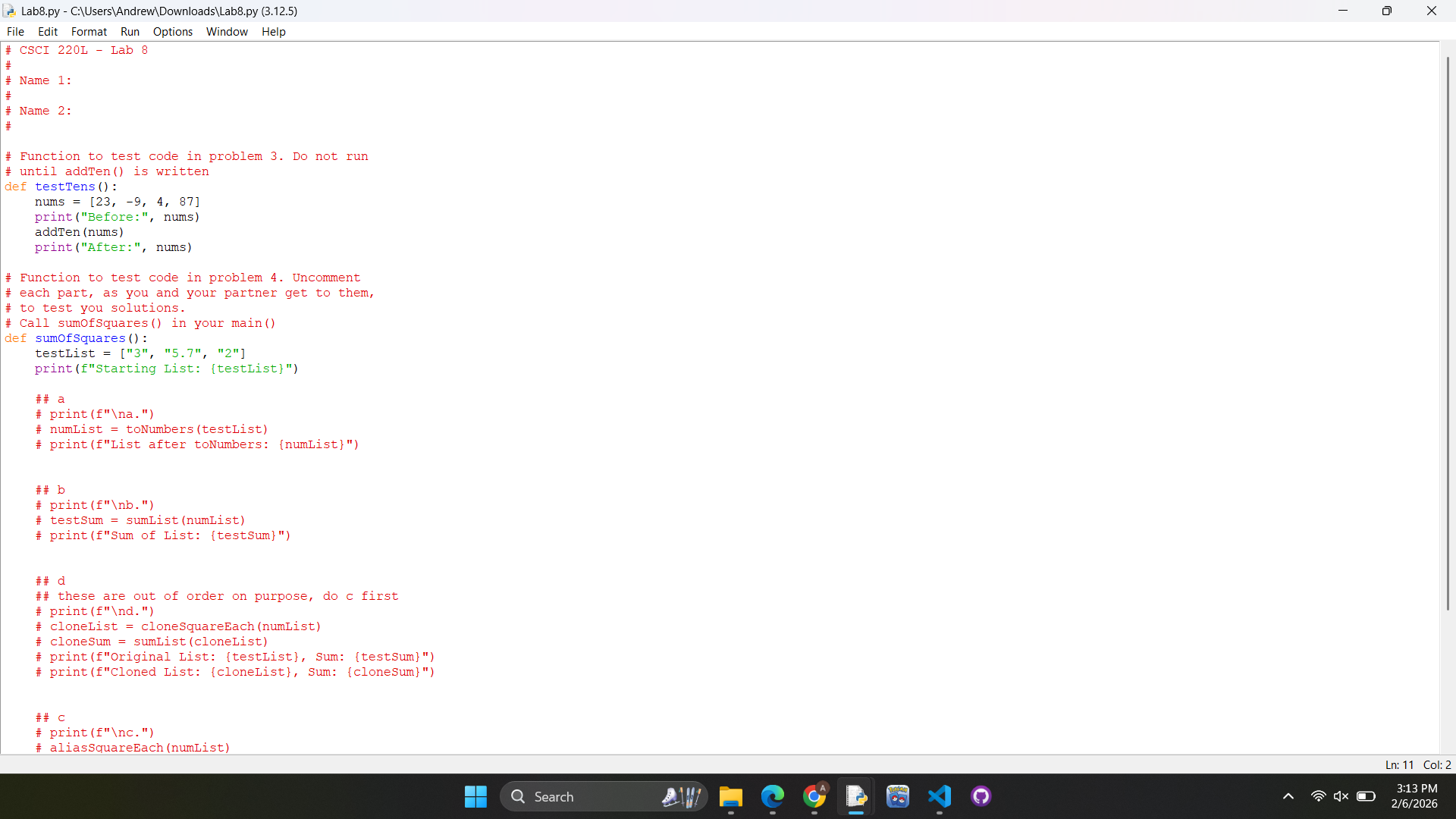Click the Python IDLE taskbar icon
1456x819 pixels.
(x=856, y=796)
